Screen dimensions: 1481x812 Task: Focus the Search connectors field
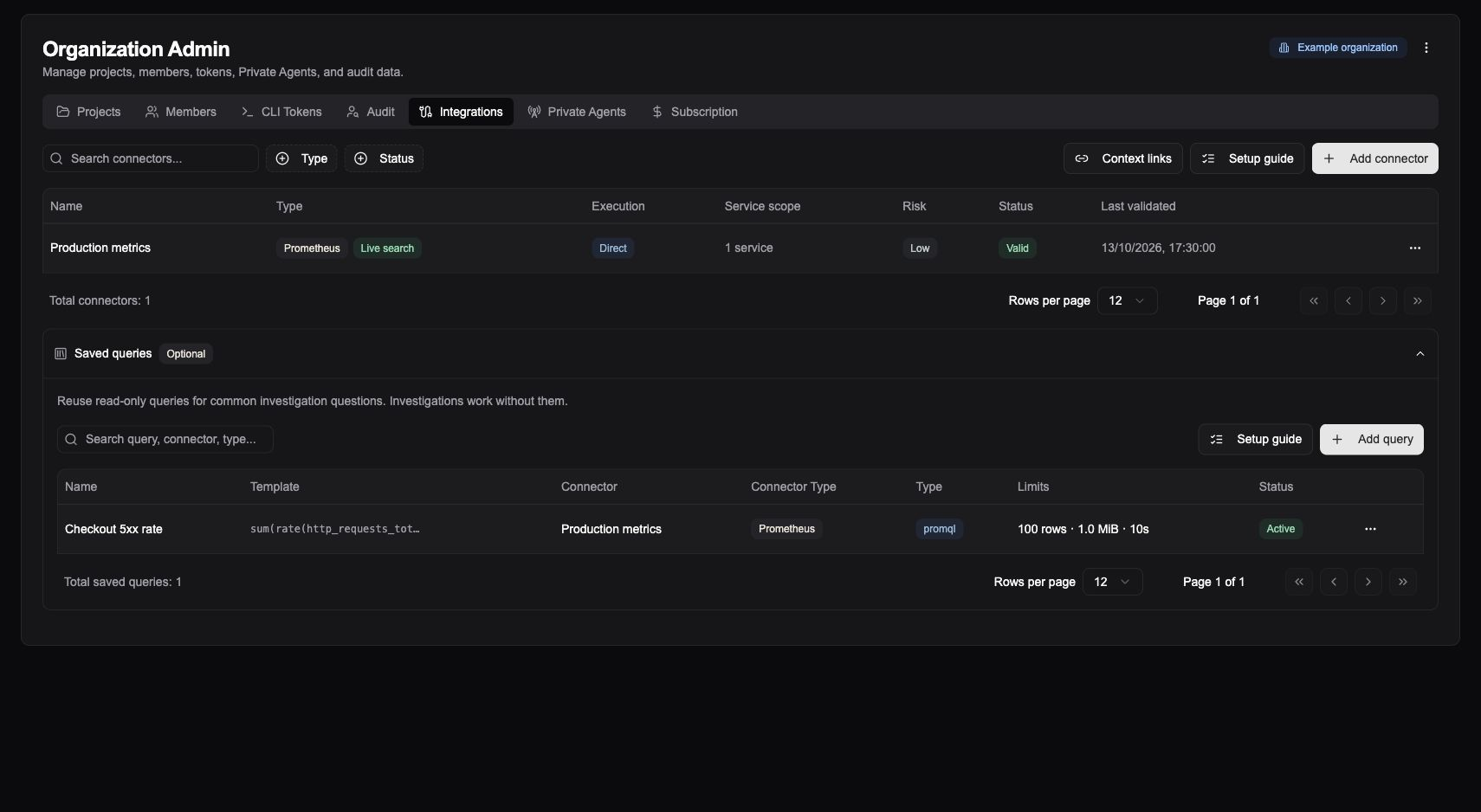[151, 158]
